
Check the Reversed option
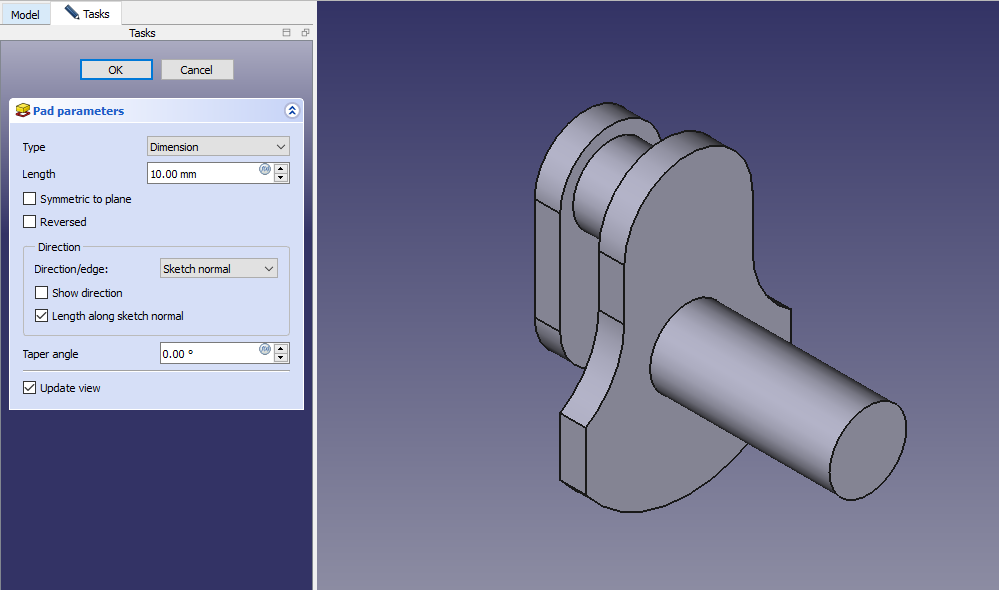(30, 222)
